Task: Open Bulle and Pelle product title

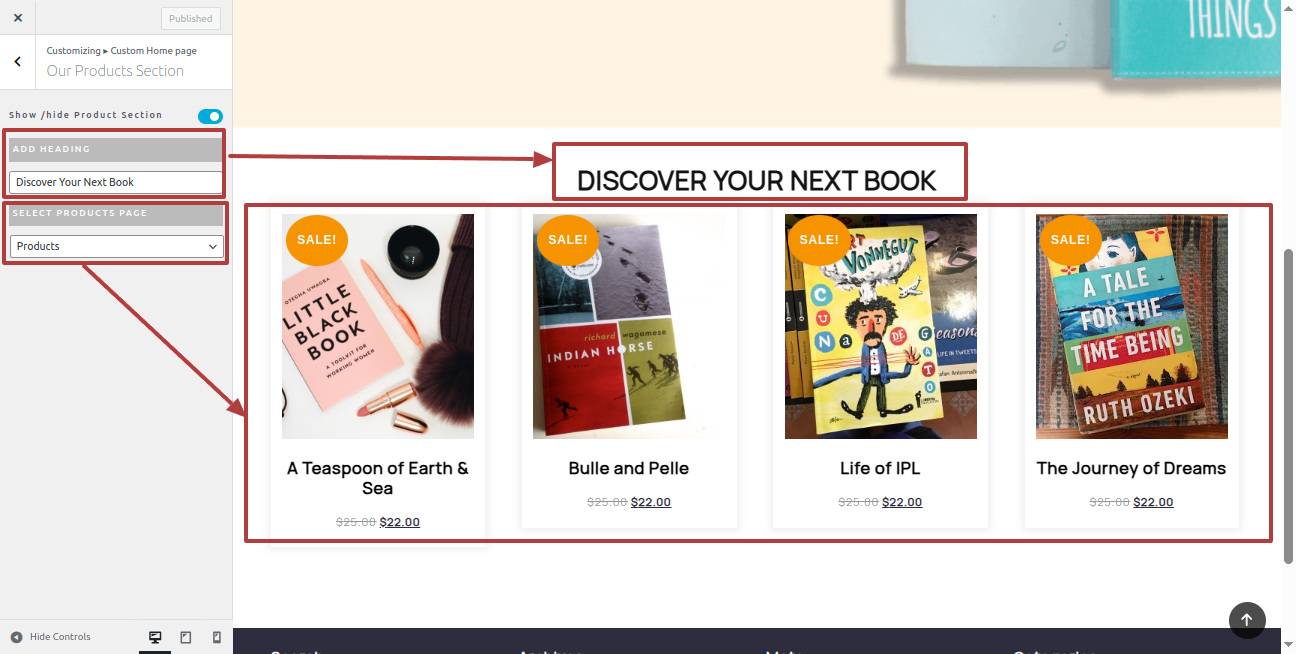Action: [x=629, y=468]
